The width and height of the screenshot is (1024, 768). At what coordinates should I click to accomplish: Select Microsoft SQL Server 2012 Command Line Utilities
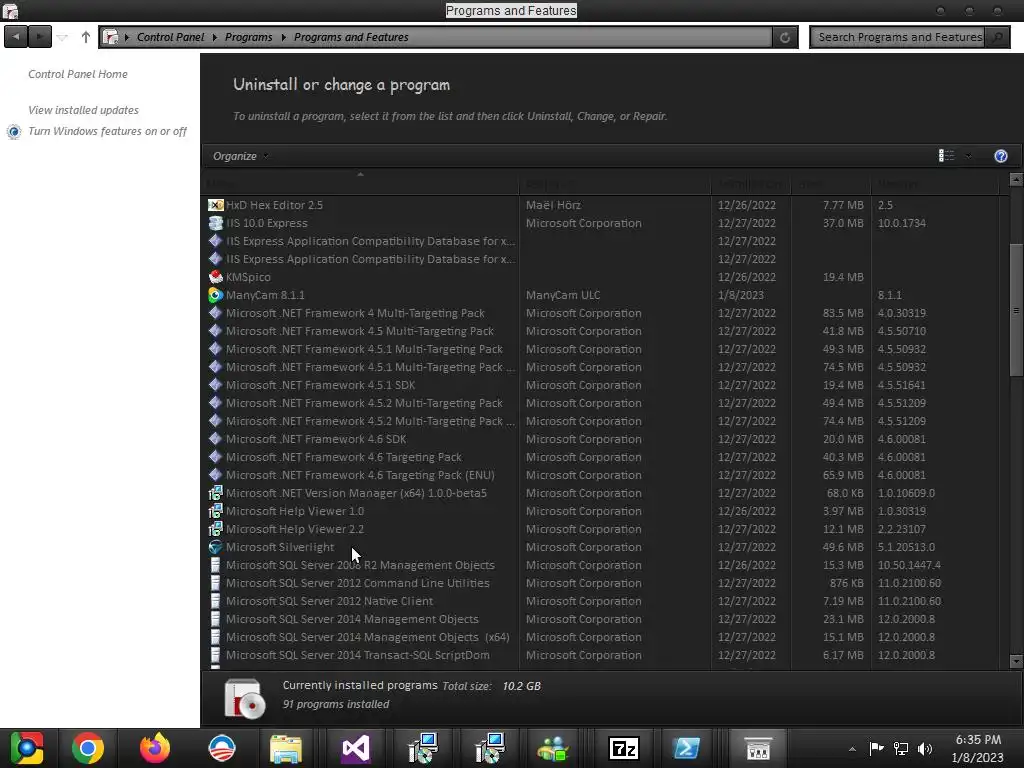click(x=358, y=583)
